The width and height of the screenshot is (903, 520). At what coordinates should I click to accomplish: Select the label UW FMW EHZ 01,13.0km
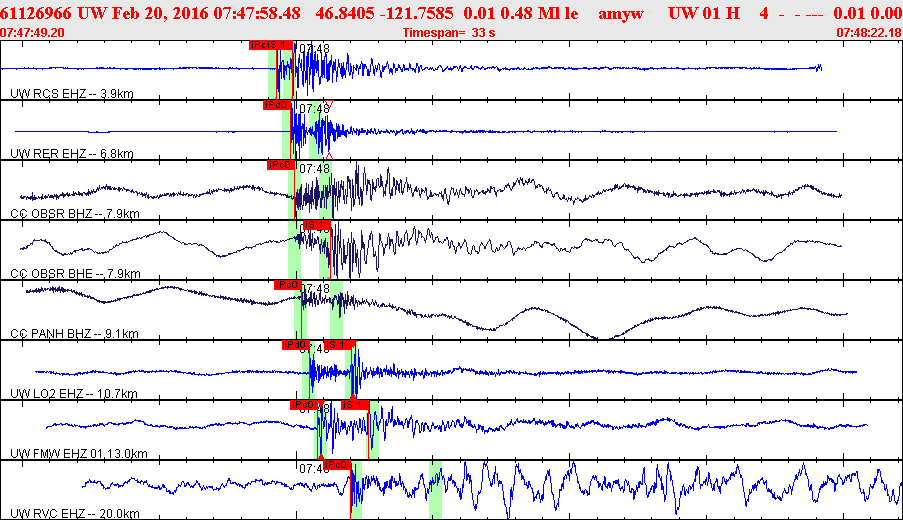pyautogui.click(x=79, y=453)
